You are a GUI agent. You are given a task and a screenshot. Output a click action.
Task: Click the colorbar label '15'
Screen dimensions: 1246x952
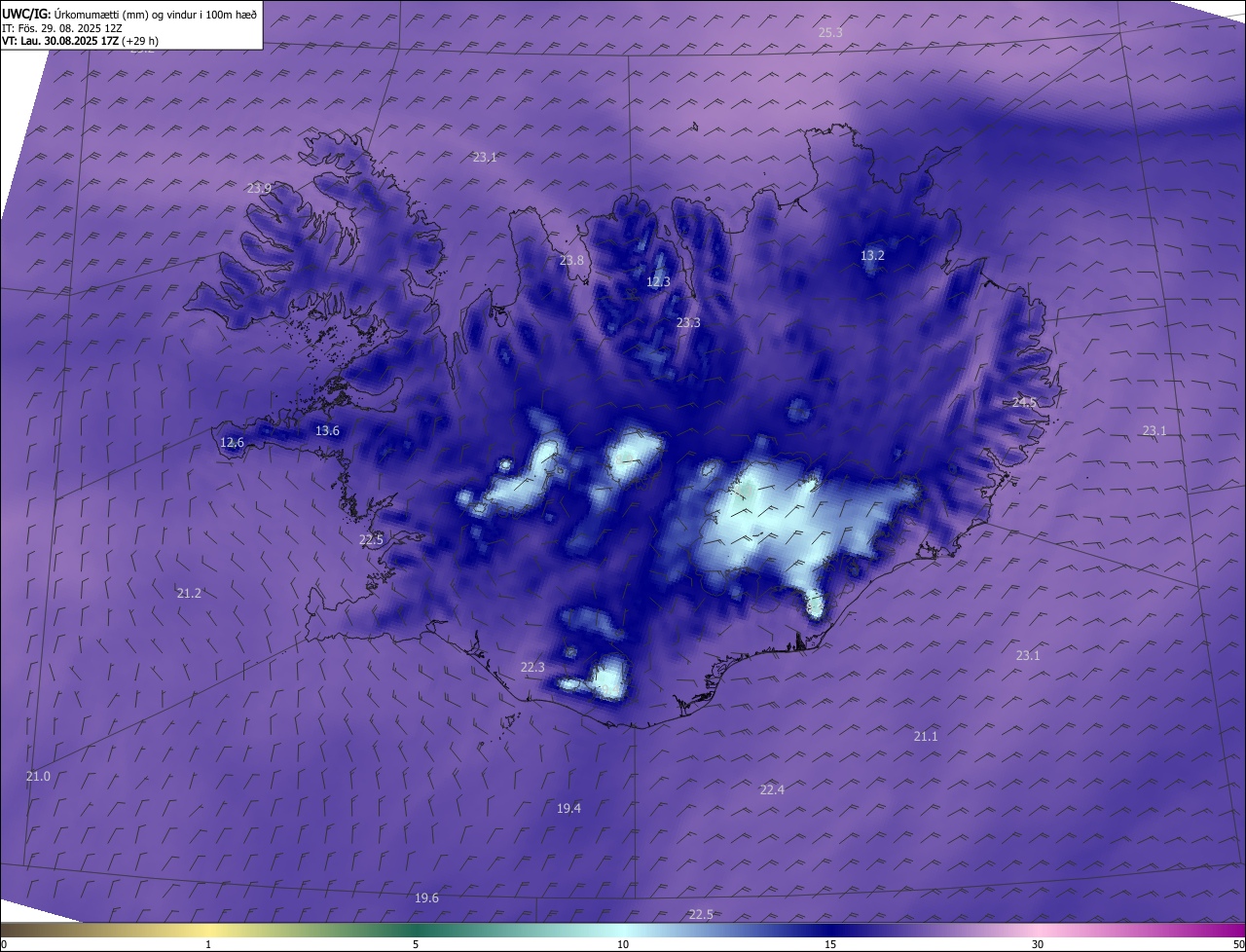point(830,945)
